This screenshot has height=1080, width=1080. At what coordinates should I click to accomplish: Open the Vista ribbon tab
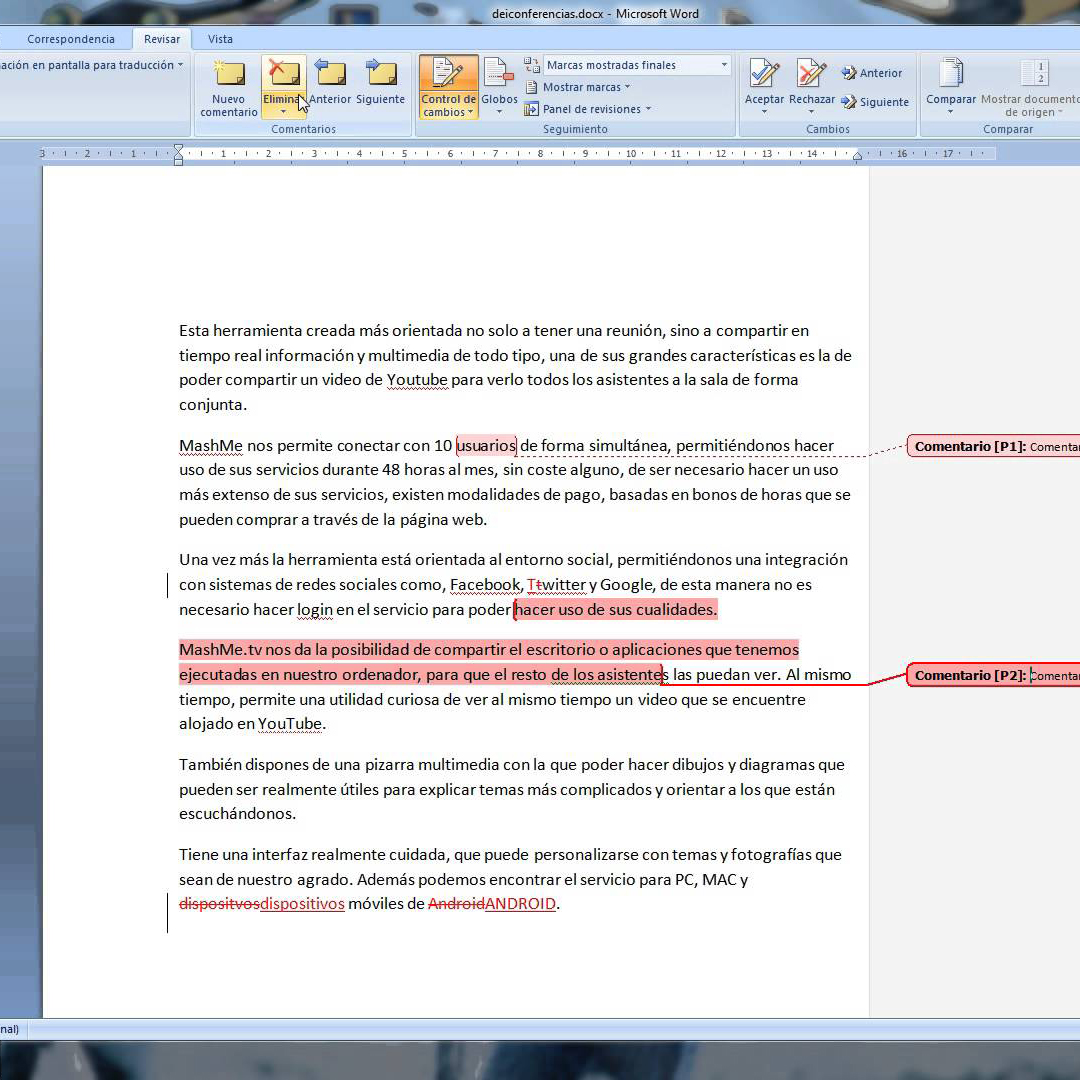point(220,39)
